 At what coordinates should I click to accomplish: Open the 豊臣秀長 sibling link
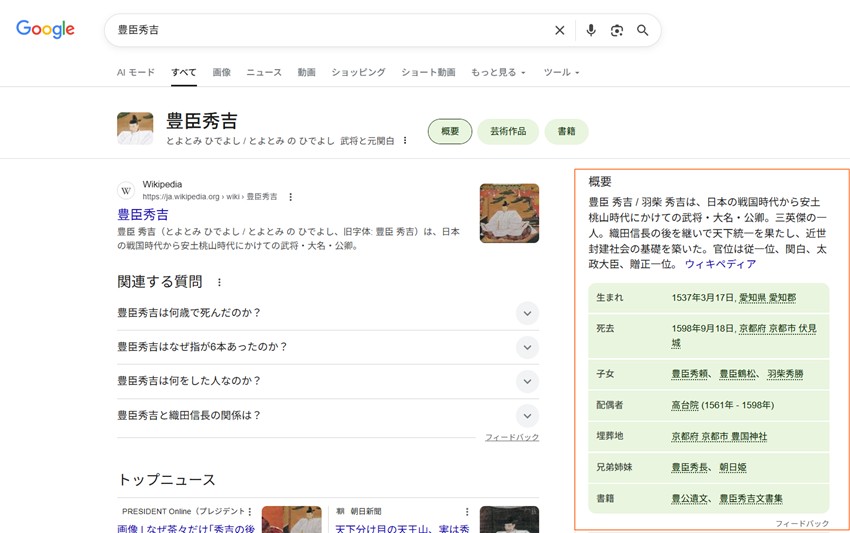point(690,467)
